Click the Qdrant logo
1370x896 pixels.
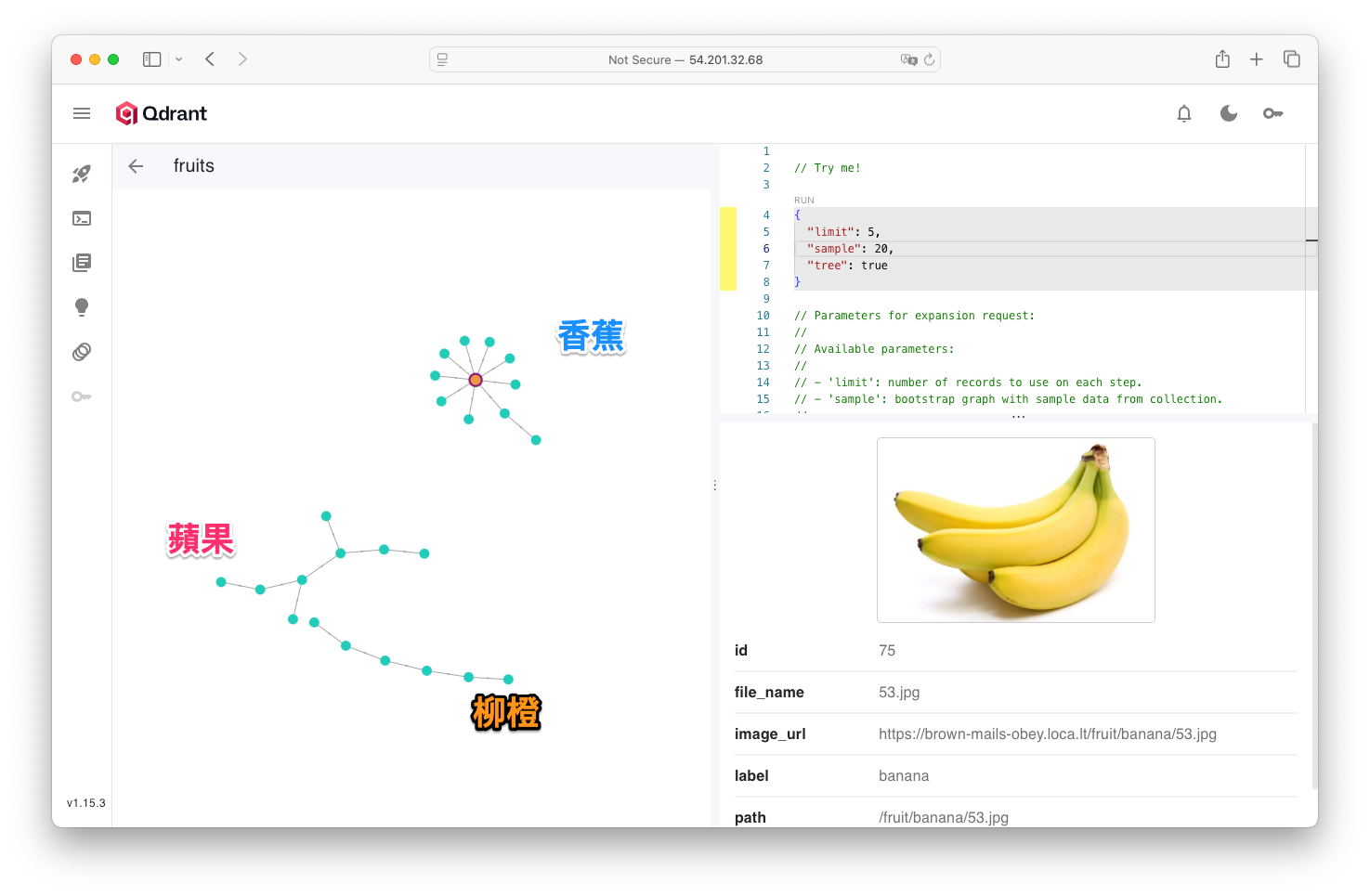(x=162, y=113)
